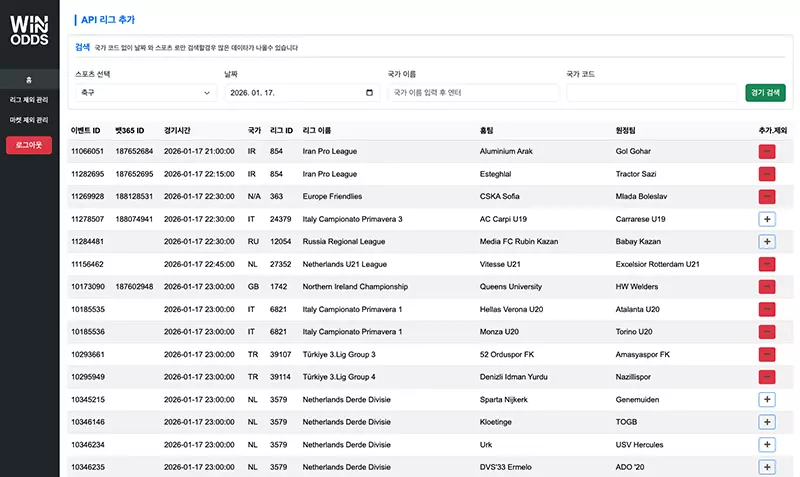Click into the 국가 코드 input field
Viewport: 800px width, 477px height.
(652, 93)
